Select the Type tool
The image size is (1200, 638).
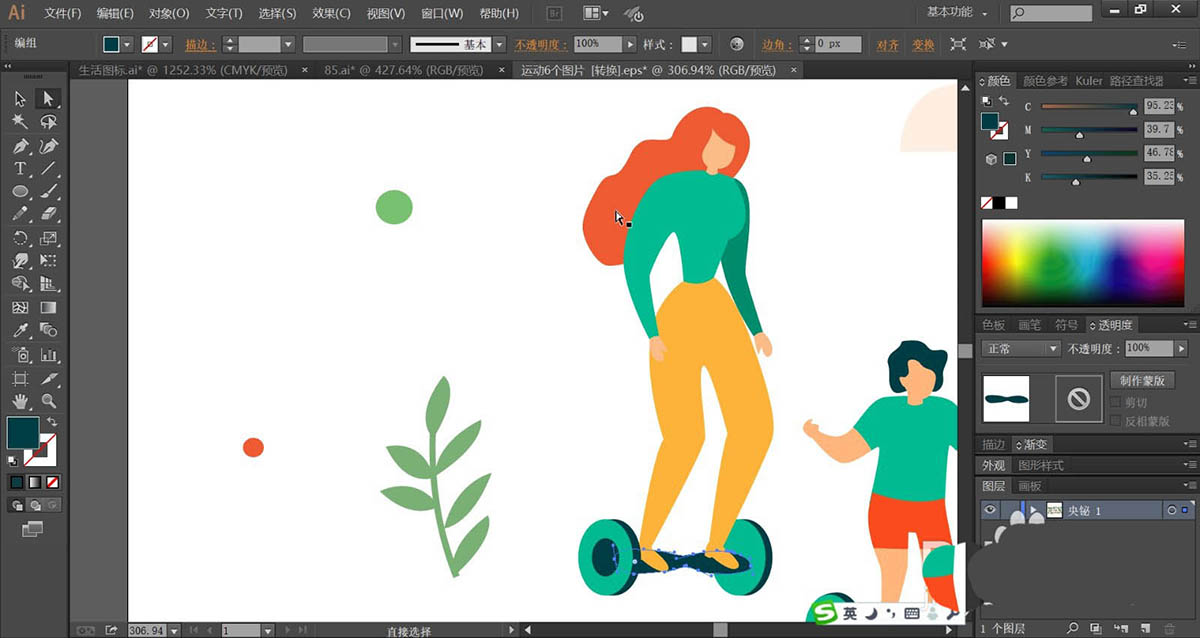20,169
